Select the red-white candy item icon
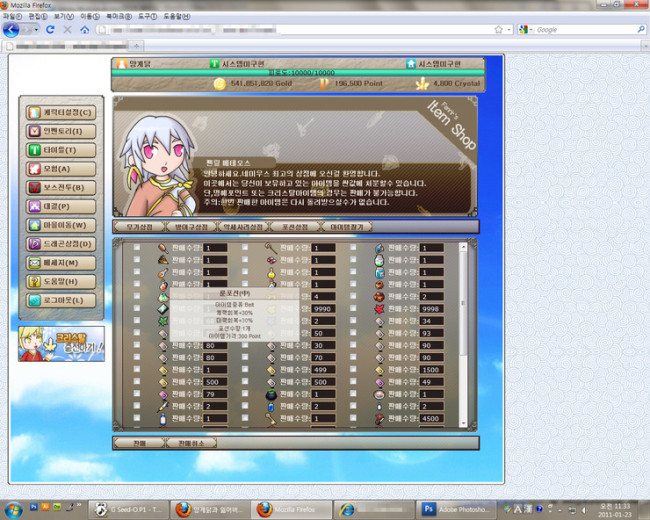Screen dimensions: 650x520 [x=271, y=260]
